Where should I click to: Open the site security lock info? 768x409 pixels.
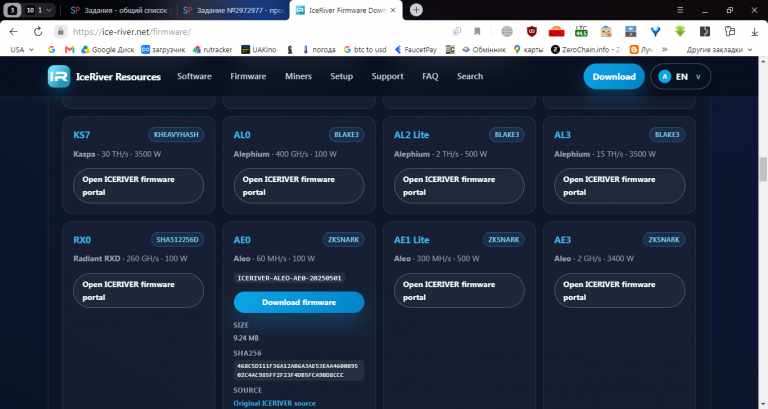(60, 31)
